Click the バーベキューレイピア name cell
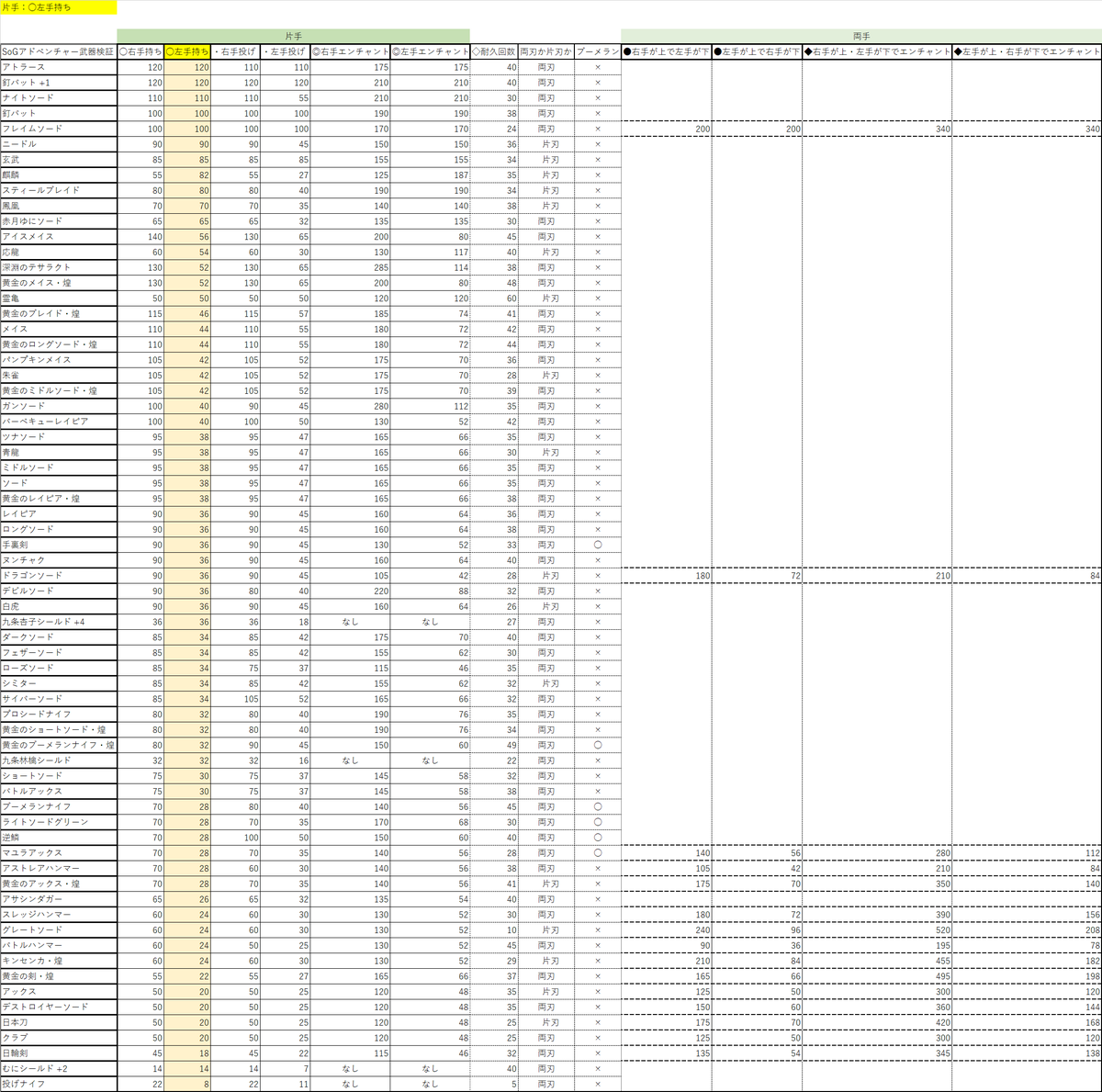The height and width of the screenshot is (1092, 1102). (59, 422)
